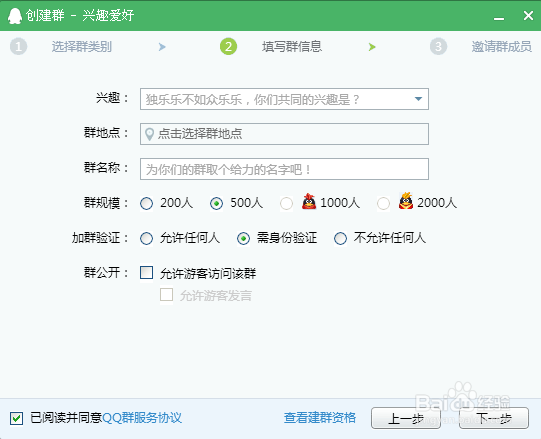Select 2000人 group size radio
This screenshot has width=541, height=439.
pos(383,203)
